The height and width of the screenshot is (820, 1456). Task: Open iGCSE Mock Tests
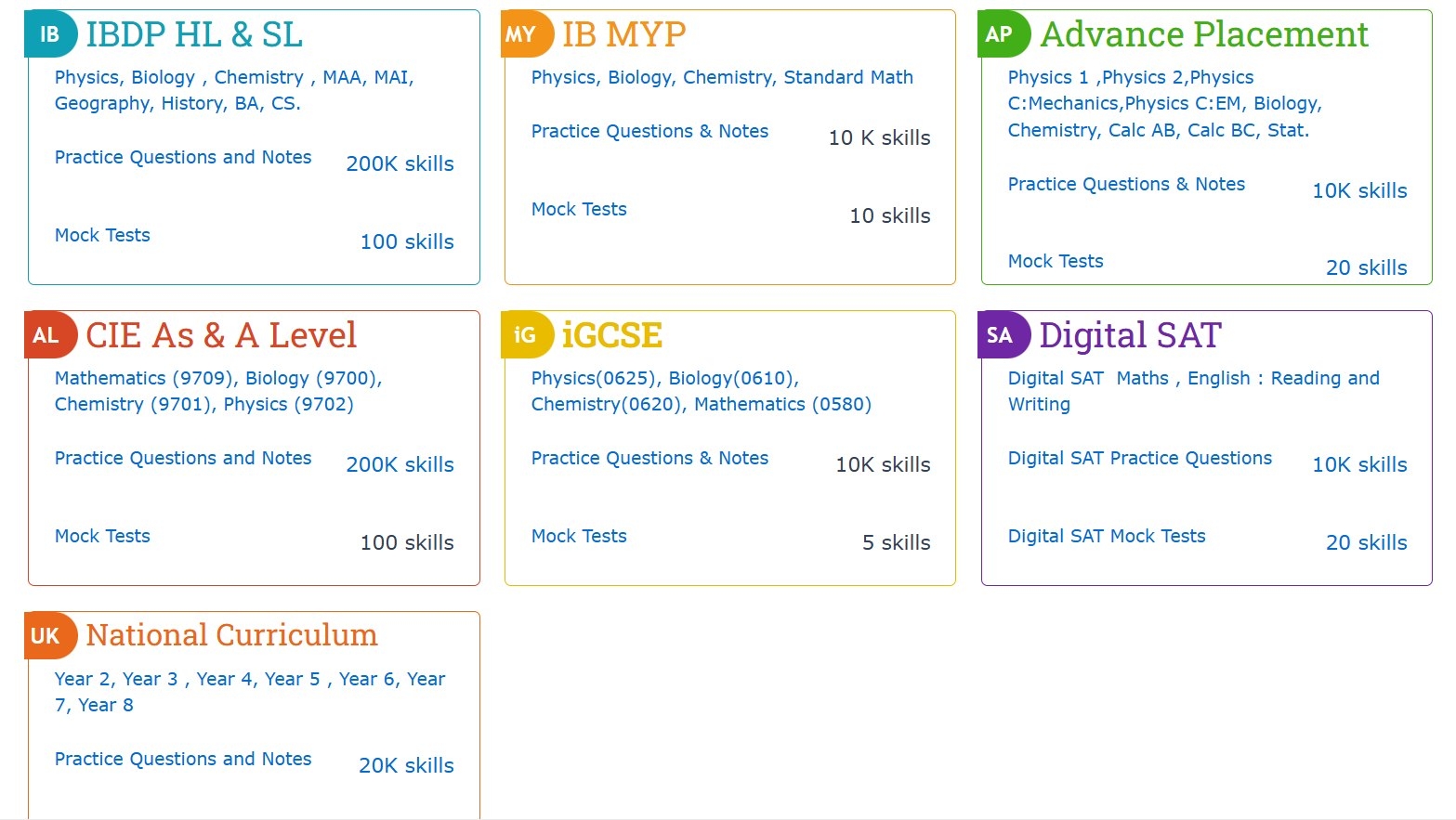579,536
